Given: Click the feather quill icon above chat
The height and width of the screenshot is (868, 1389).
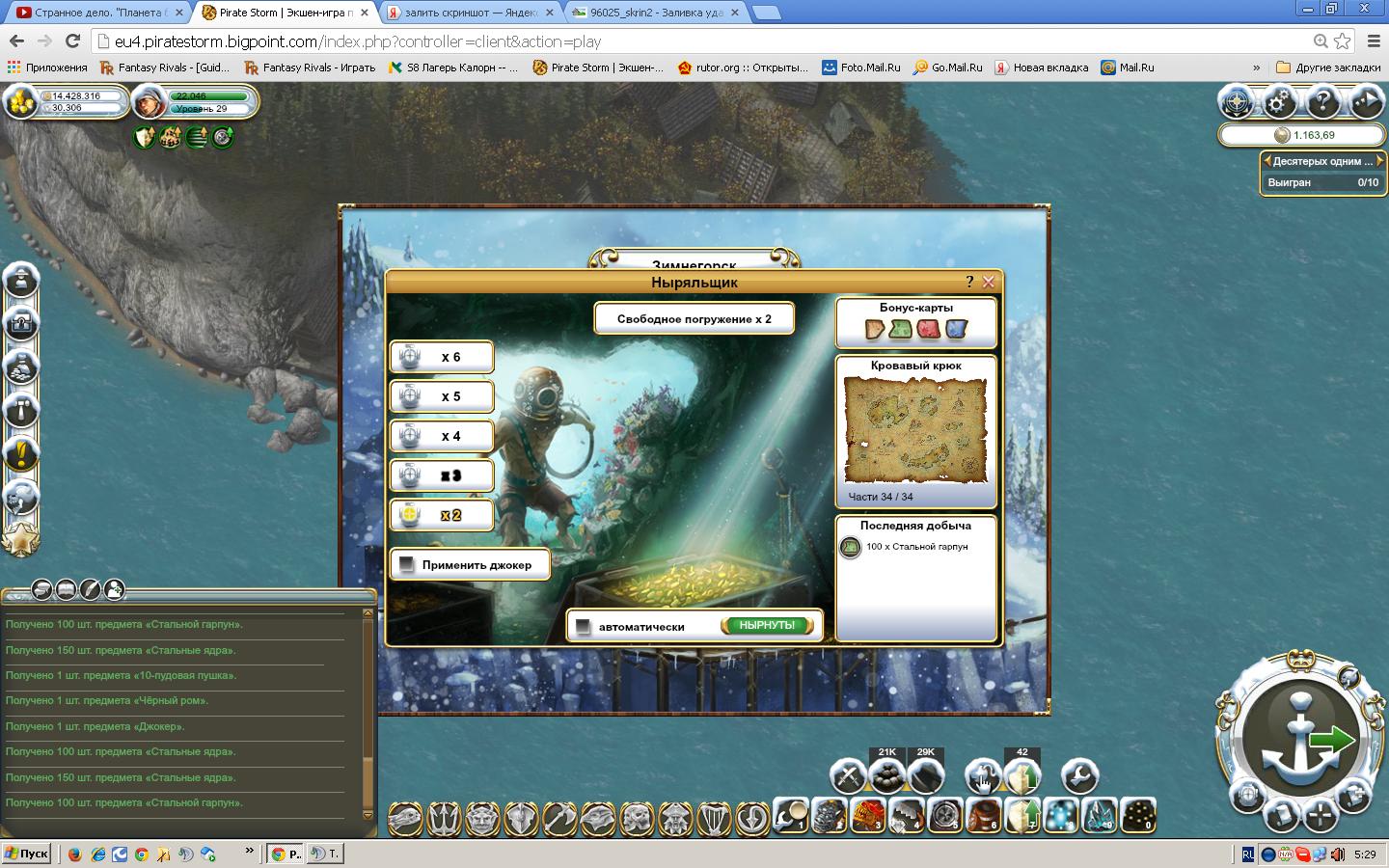Looking at the screenshot, I should pyautogui.click(x=90, y=588).
